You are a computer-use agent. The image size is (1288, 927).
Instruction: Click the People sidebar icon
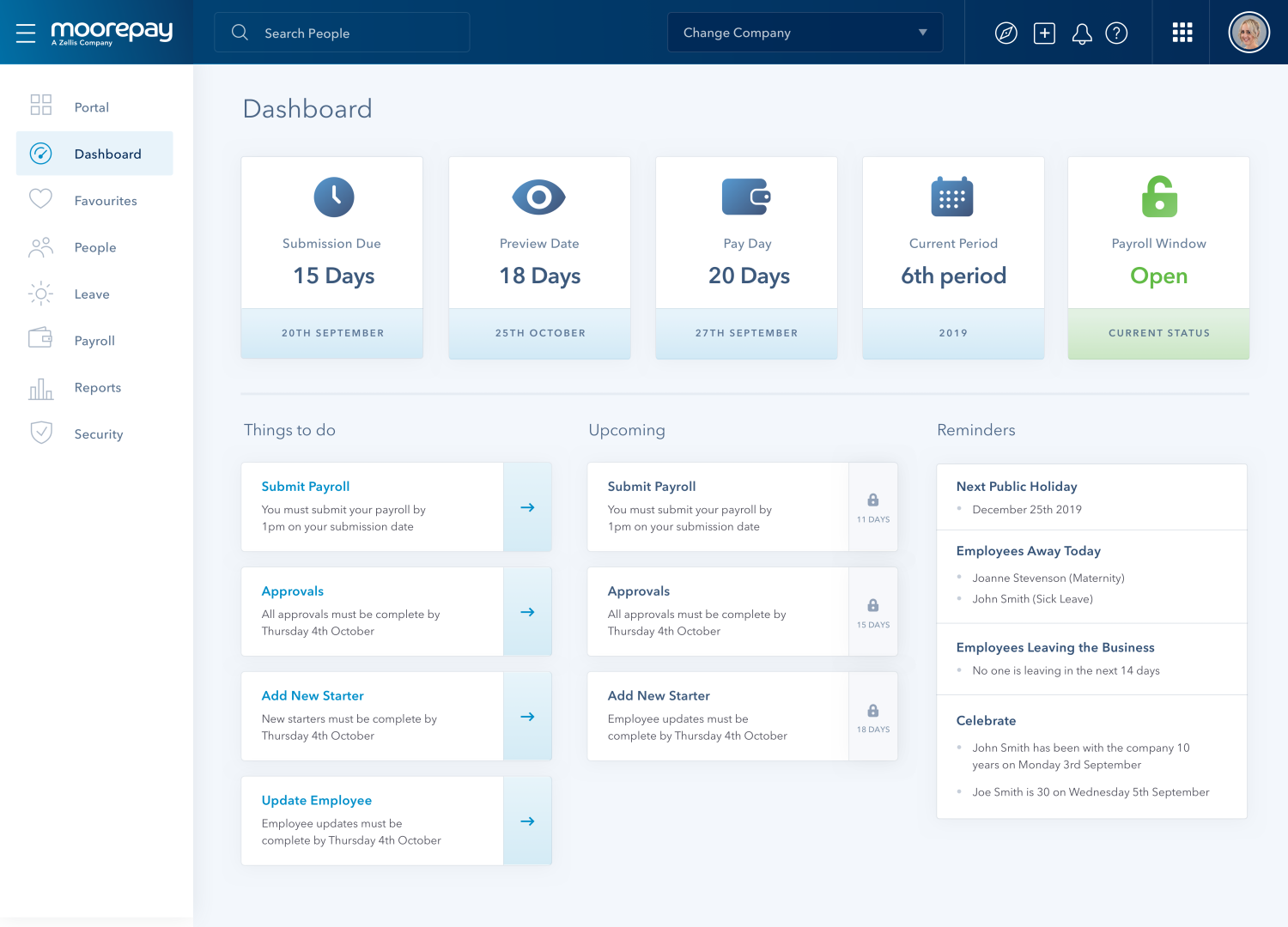pos(41,247)
